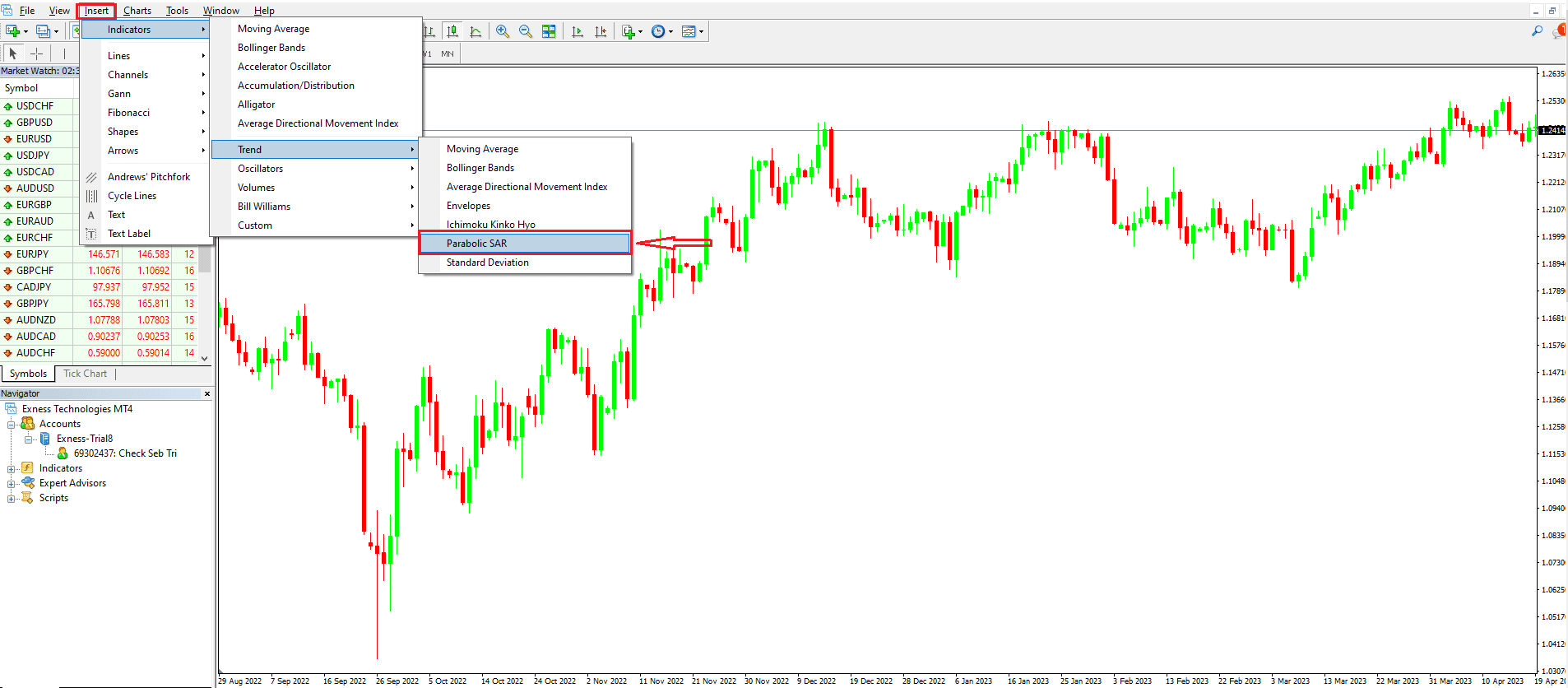Toggle chart auto scroll icon

[578, 31]
